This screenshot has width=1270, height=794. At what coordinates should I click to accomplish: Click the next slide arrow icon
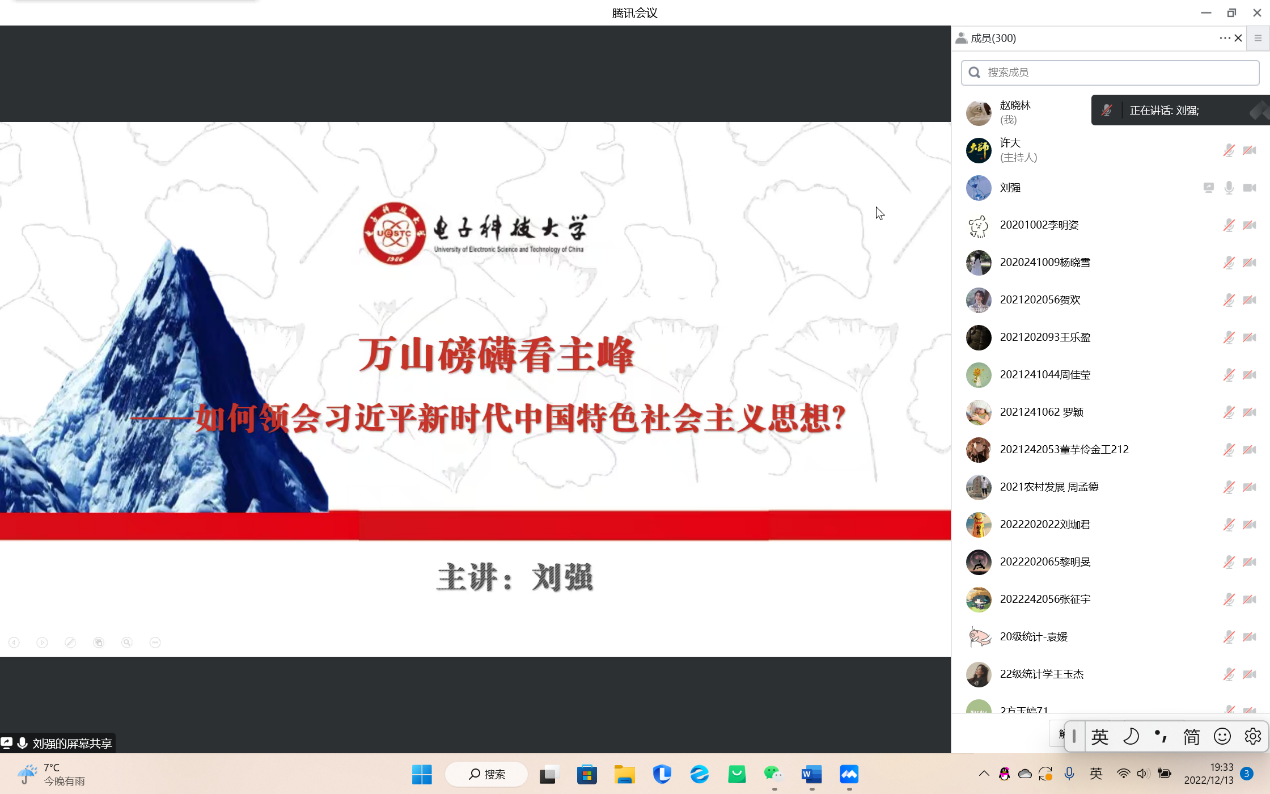coord(42,642)
